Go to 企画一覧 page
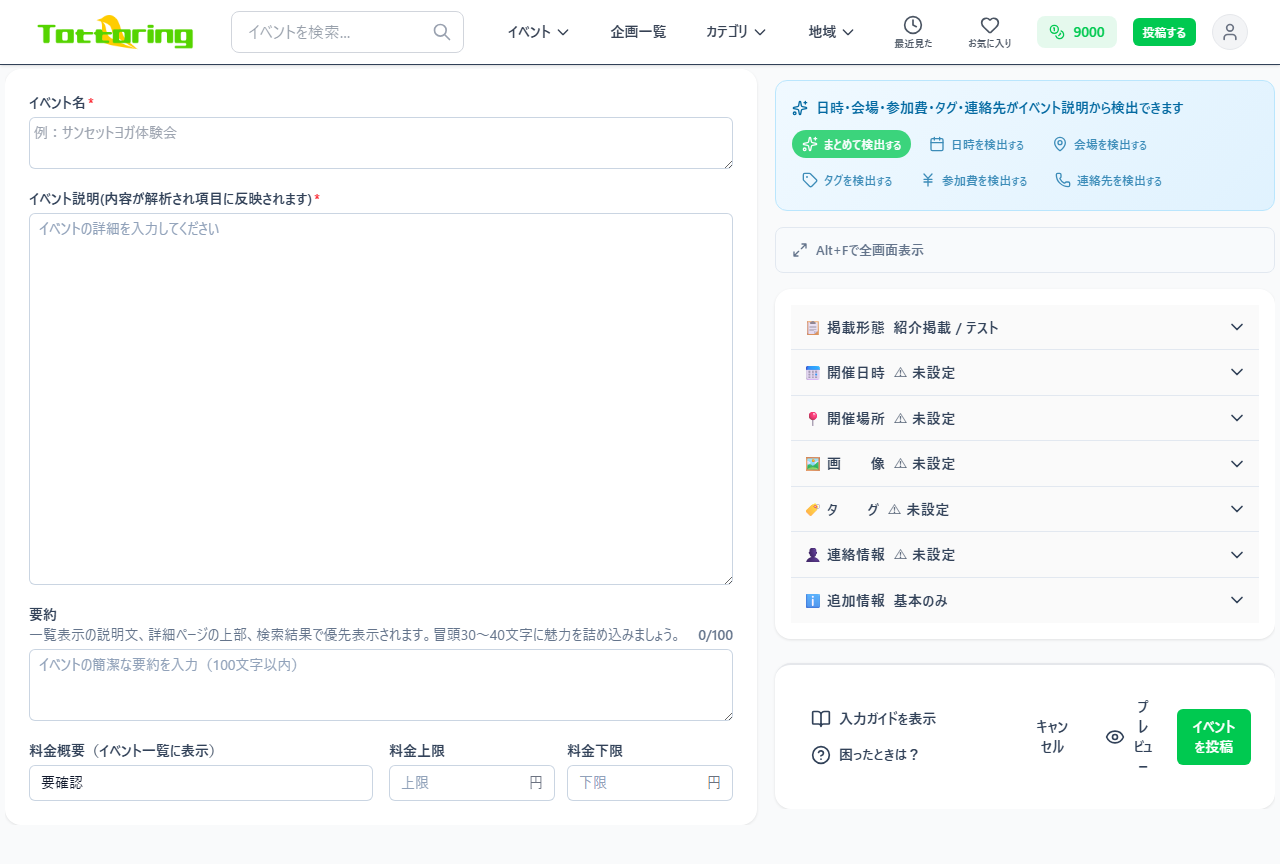Image resolution: width=1280 pixels, height=865 pixels. pos(638,32)
